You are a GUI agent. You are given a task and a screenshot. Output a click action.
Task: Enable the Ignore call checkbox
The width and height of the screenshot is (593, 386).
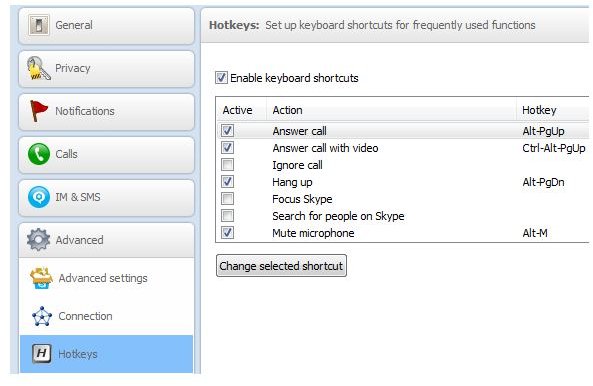[x=227, y=165]
